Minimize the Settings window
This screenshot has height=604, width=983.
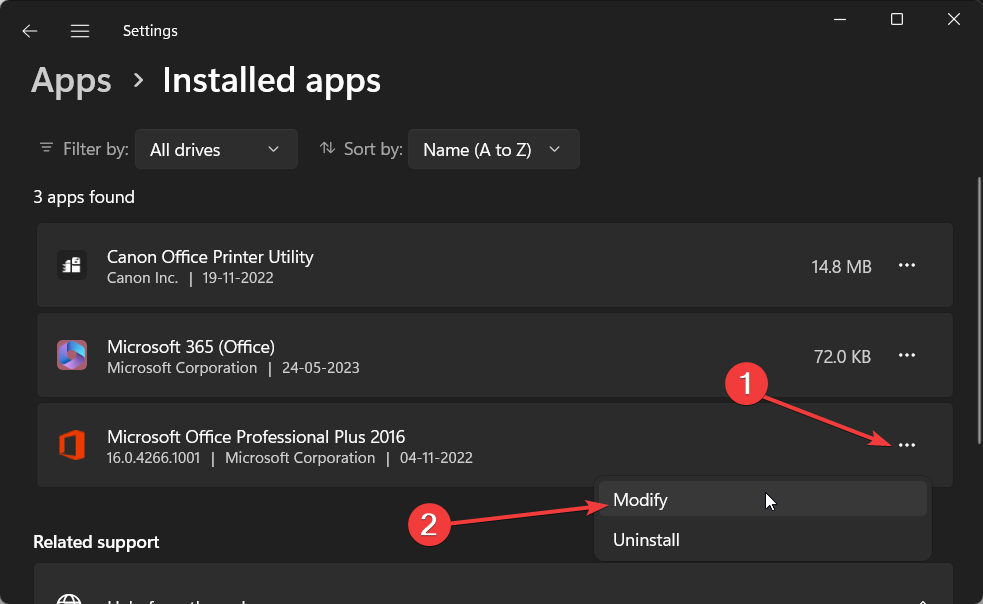[840, 19]
